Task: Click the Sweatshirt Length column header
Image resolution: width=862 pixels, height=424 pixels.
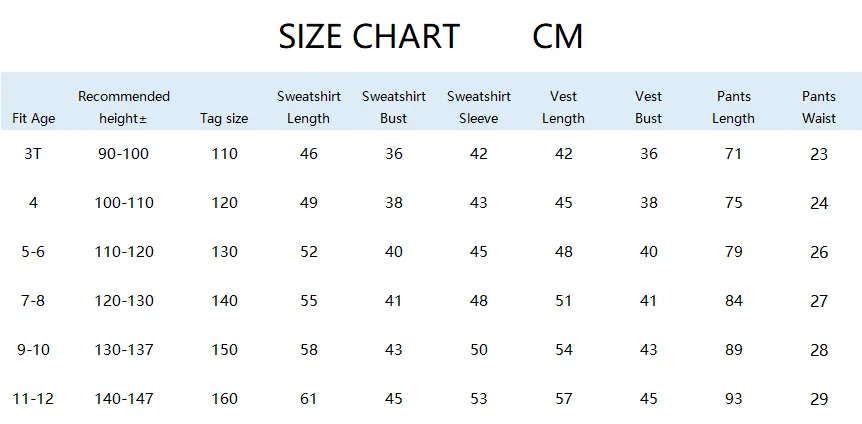Action: [x=308, y=107]
